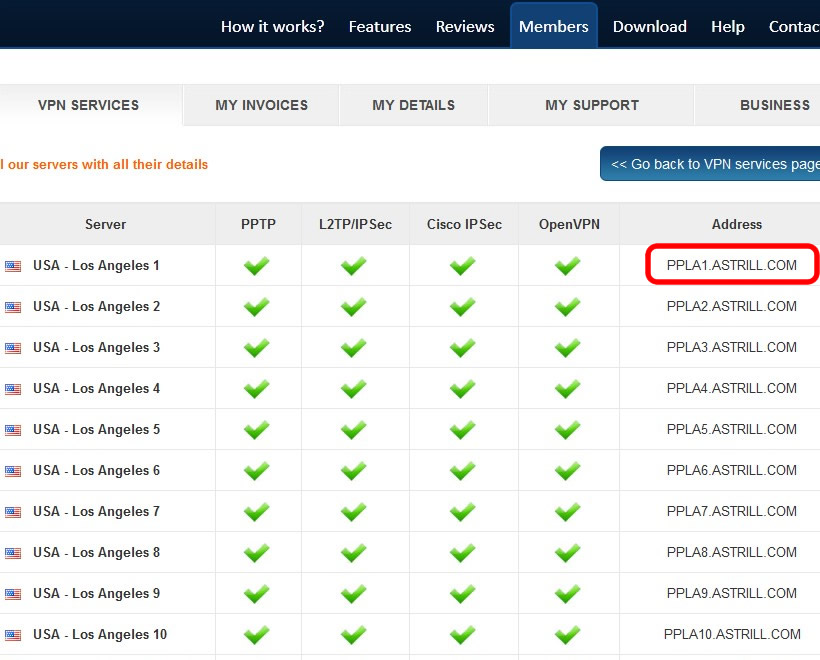Click the OpenVPN checkmark for Los Angeles 10
Viewport: 820px width, 660px height.
point(568,634)
